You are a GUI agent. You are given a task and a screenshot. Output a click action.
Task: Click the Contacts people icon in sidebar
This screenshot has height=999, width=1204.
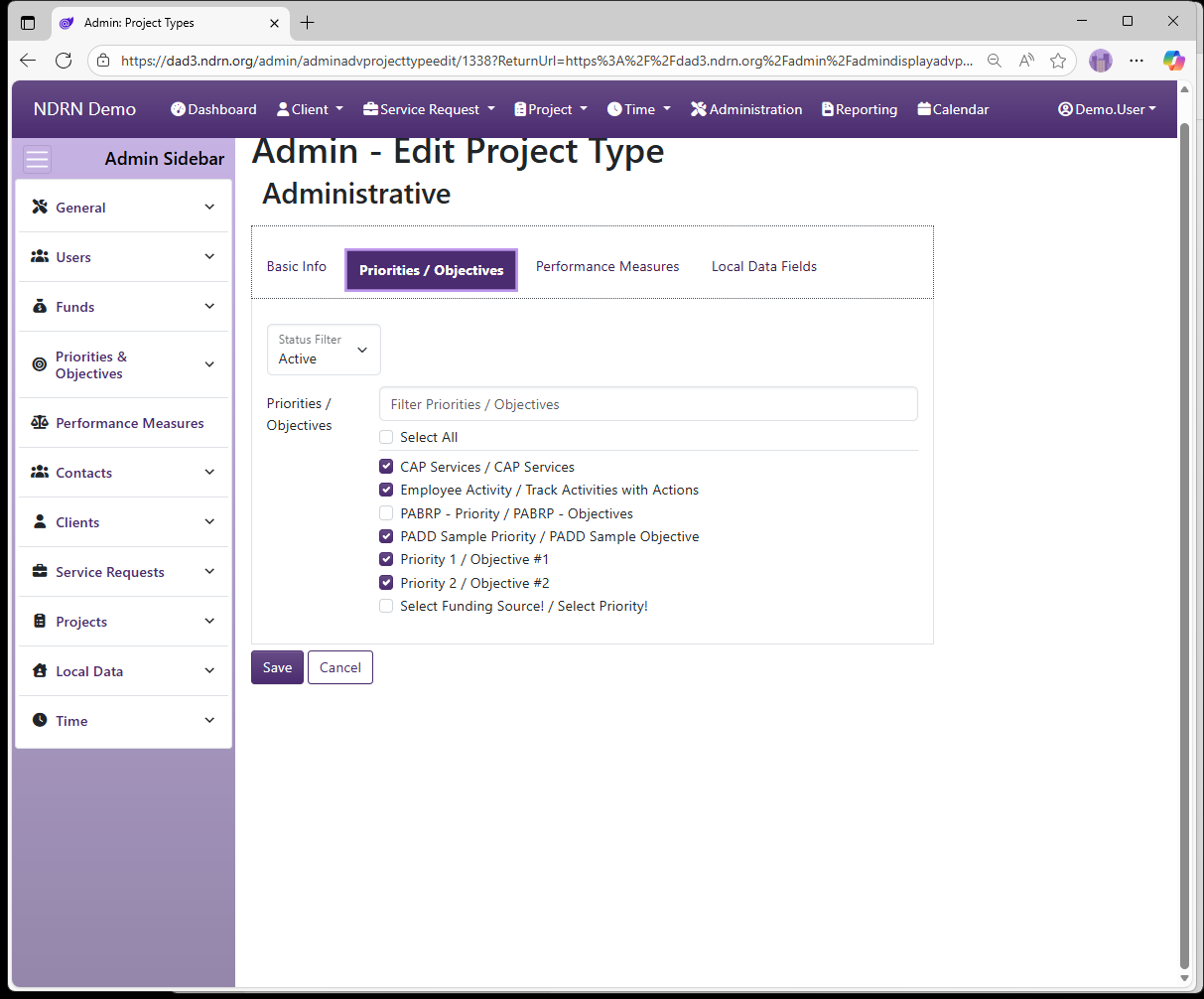(40, 472)
